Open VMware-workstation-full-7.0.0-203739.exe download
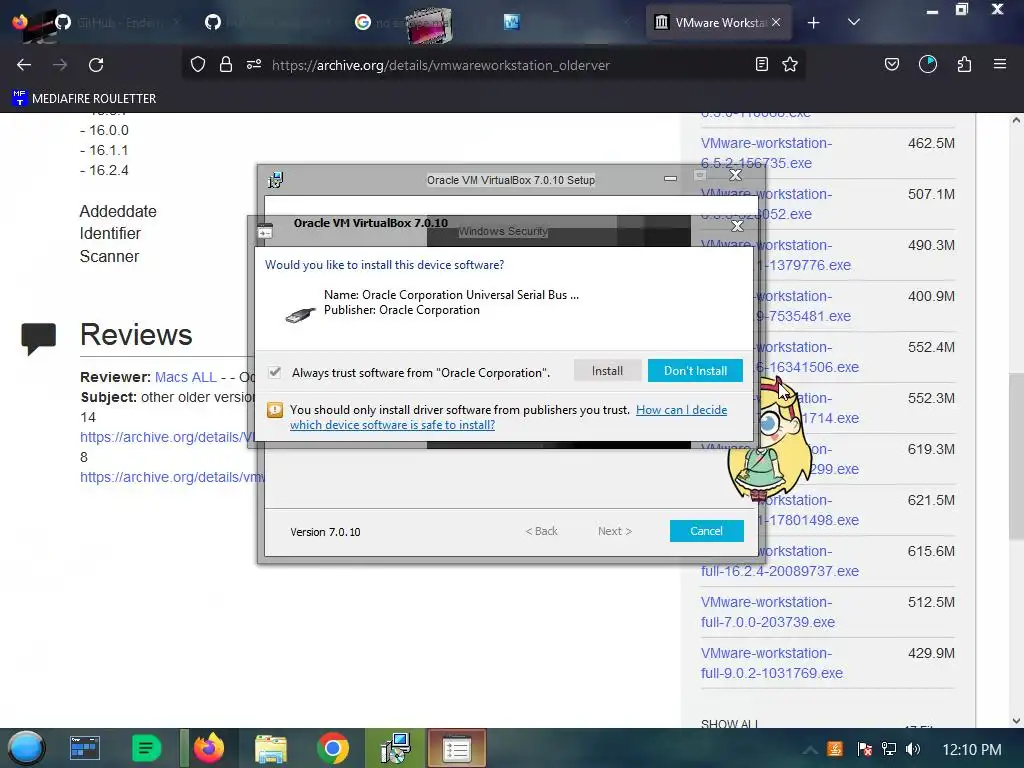 [x=768, y=612]
